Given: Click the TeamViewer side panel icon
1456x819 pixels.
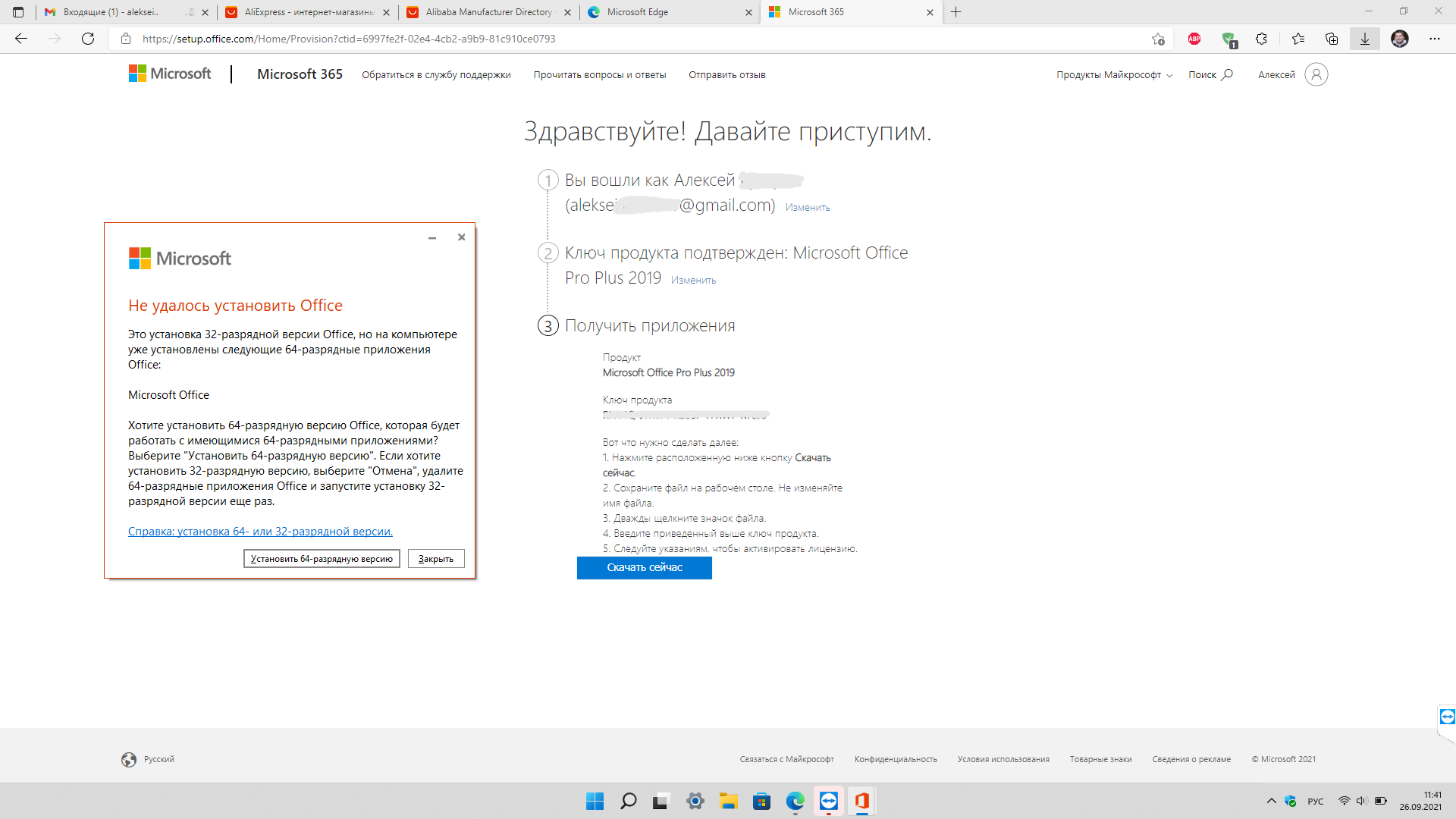Looking at the screenshot, I should click(1447, 717).
